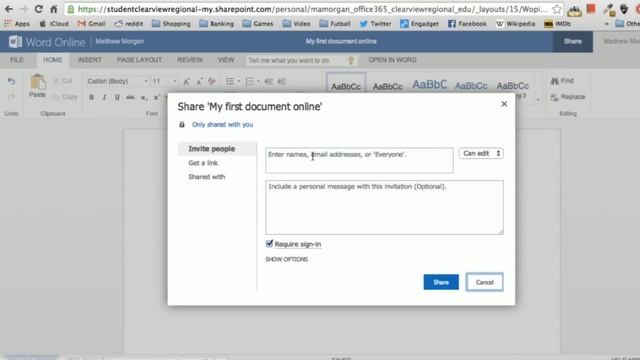Click the Bullets list icon
The height and width of the screenshot is (360, 640).
point(230,82)
